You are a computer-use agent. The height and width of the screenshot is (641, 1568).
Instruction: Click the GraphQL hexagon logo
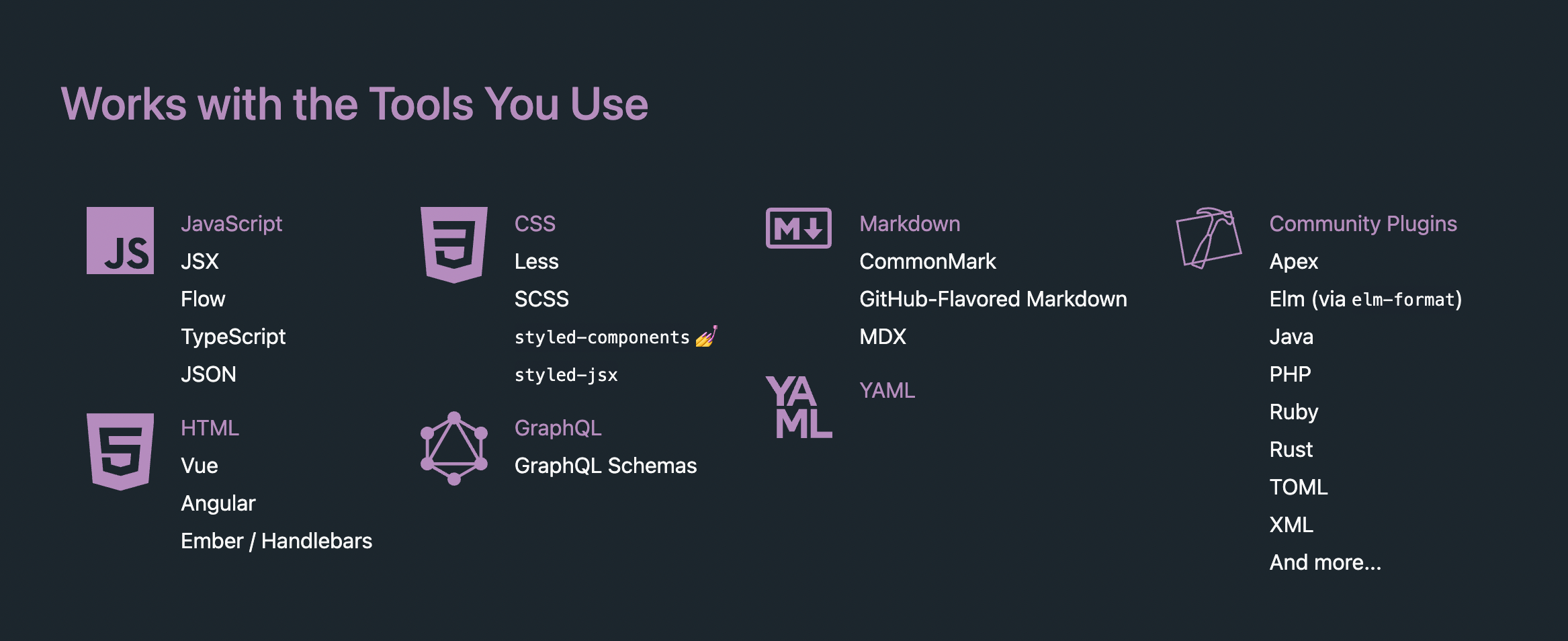coord(454,448)
